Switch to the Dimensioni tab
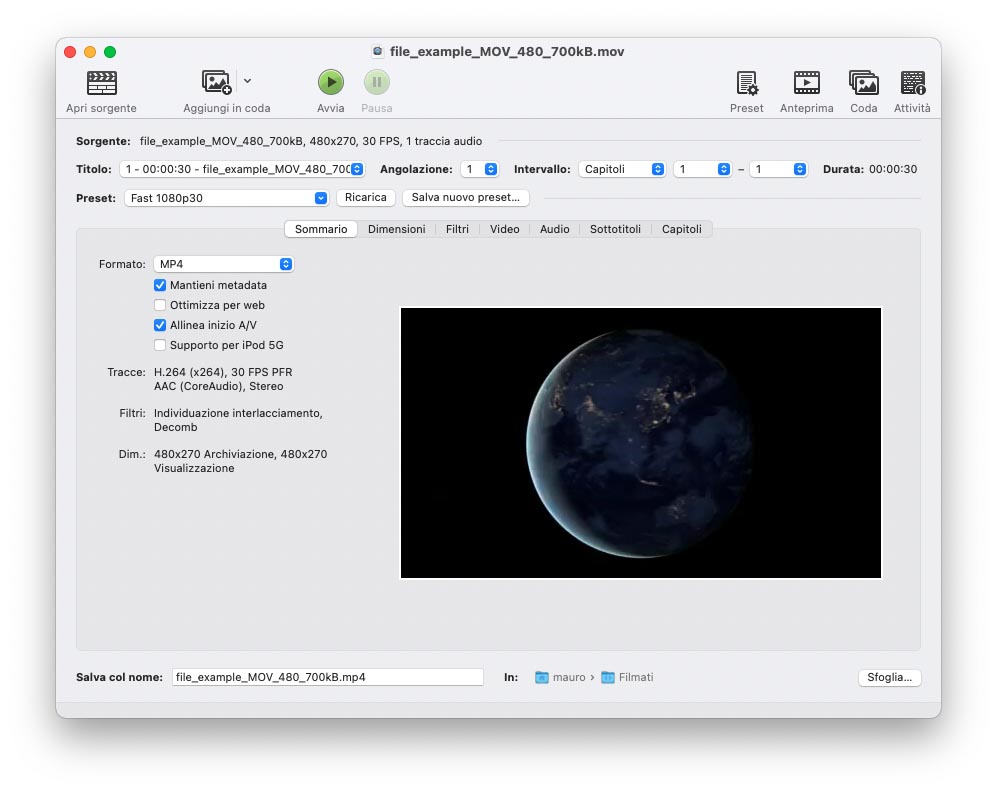997x792 pixels. pyautogui.click(x=396, y=229)
